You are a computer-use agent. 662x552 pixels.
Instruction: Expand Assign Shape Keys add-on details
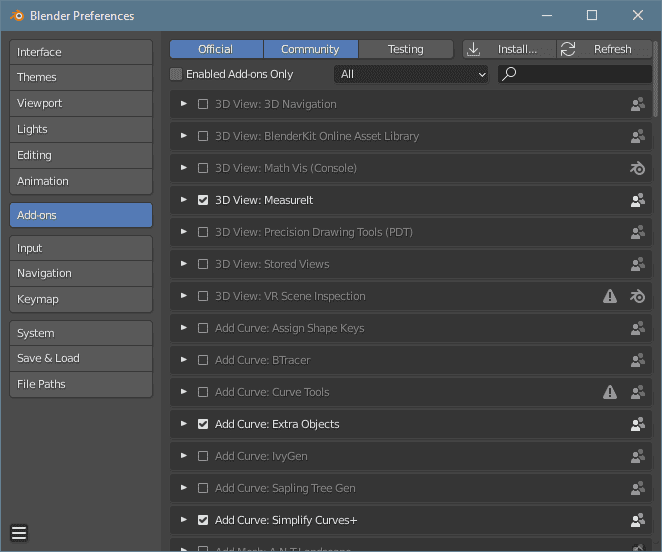click(x=184, y=328)
